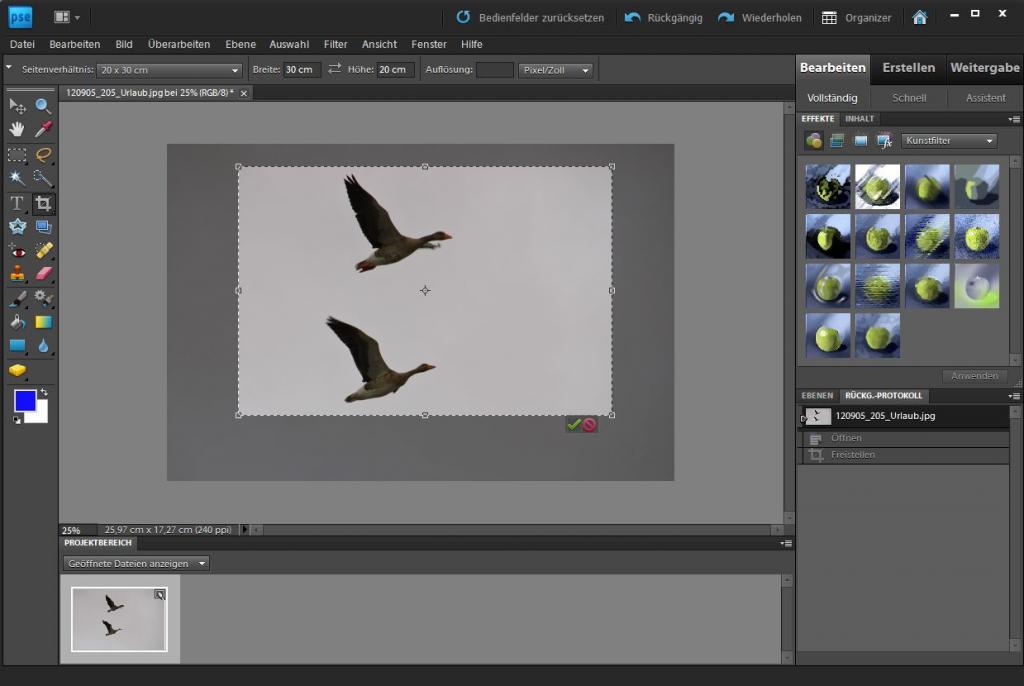The height and width of the screenshot is (686, 1024).
Task: Open home welcome screen icon
Action: coord(920,18)
